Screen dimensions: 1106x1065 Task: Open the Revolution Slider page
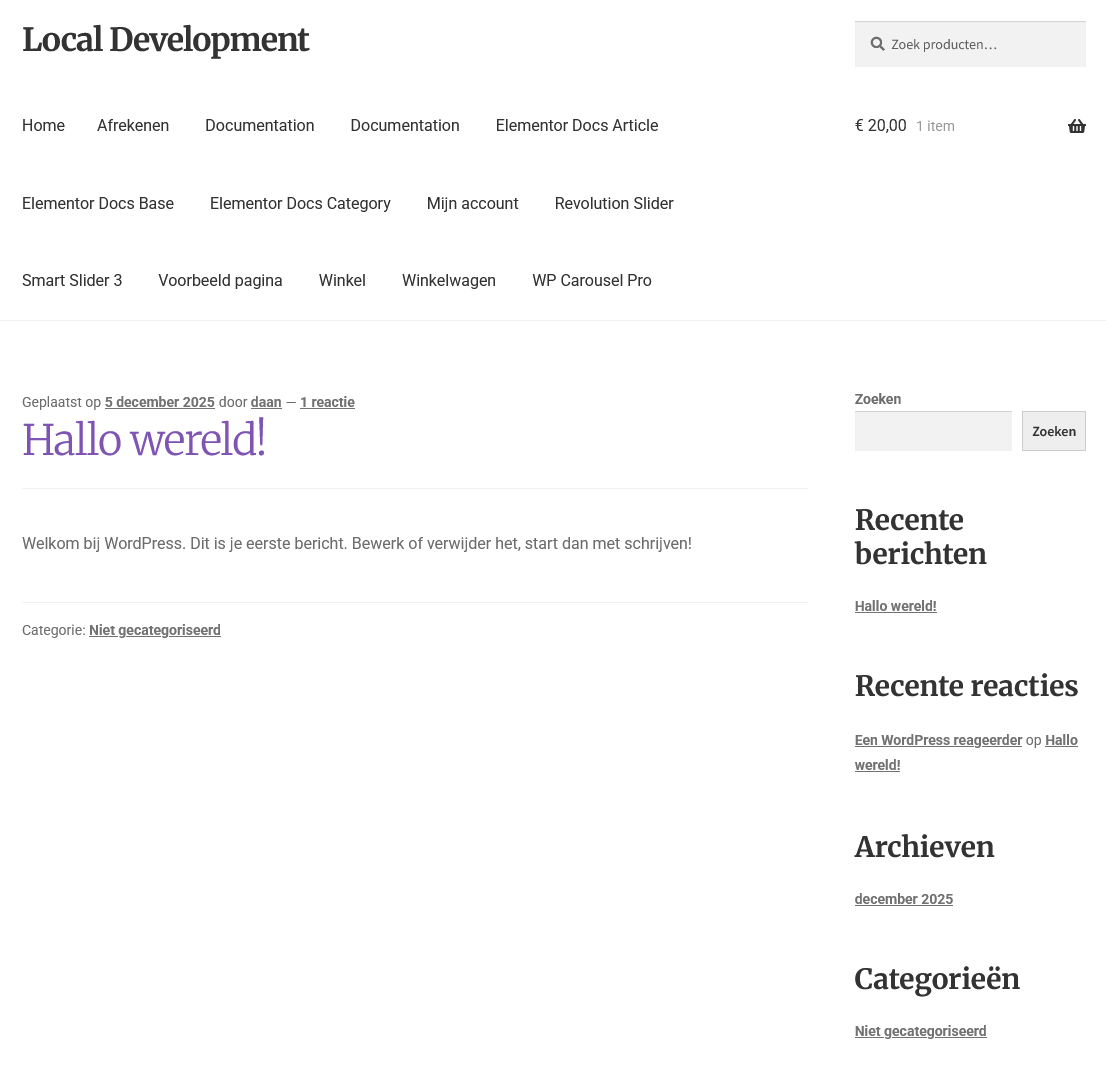point(613,204)
